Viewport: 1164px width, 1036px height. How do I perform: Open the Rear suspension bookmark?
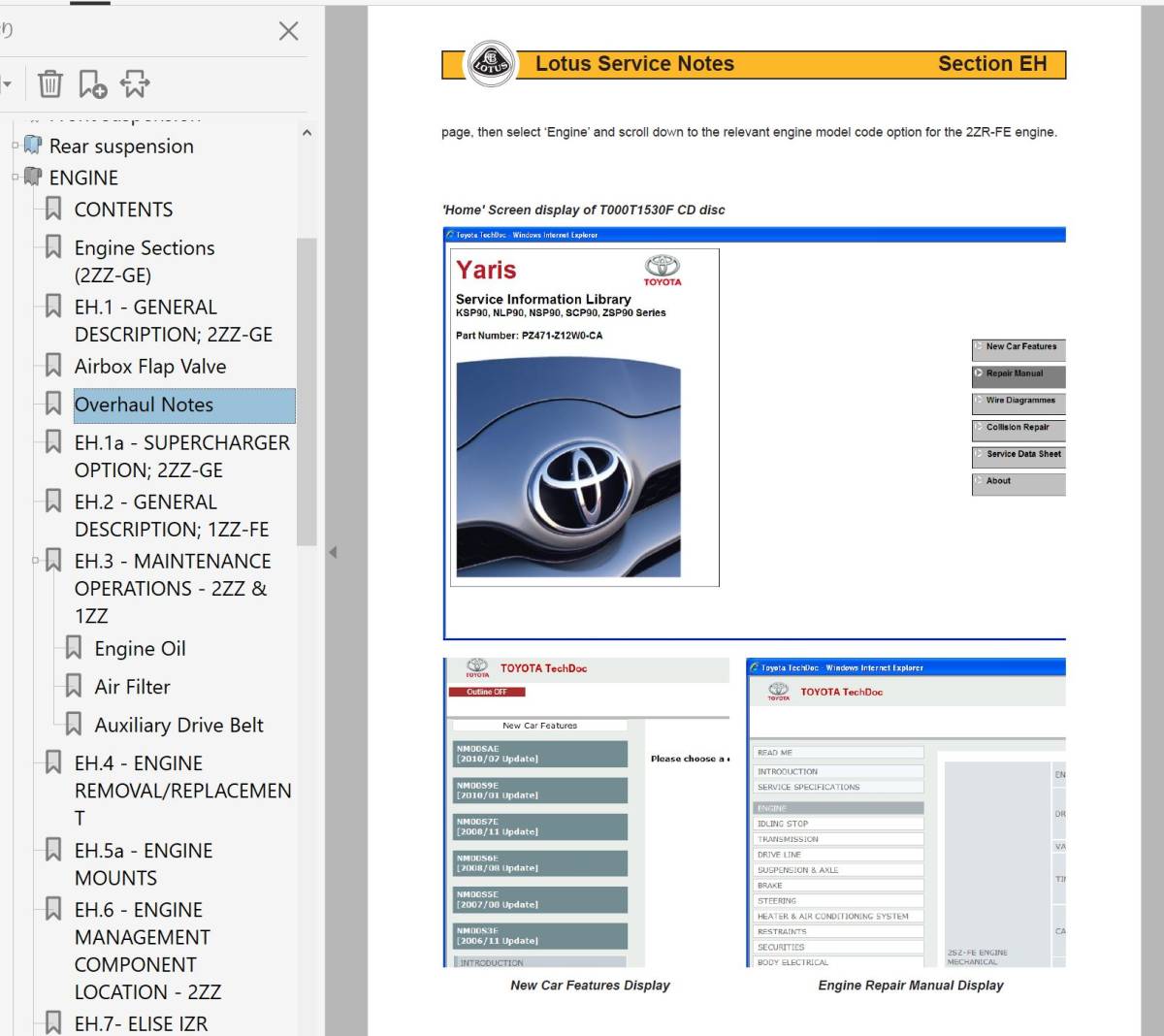click(121, 146)
